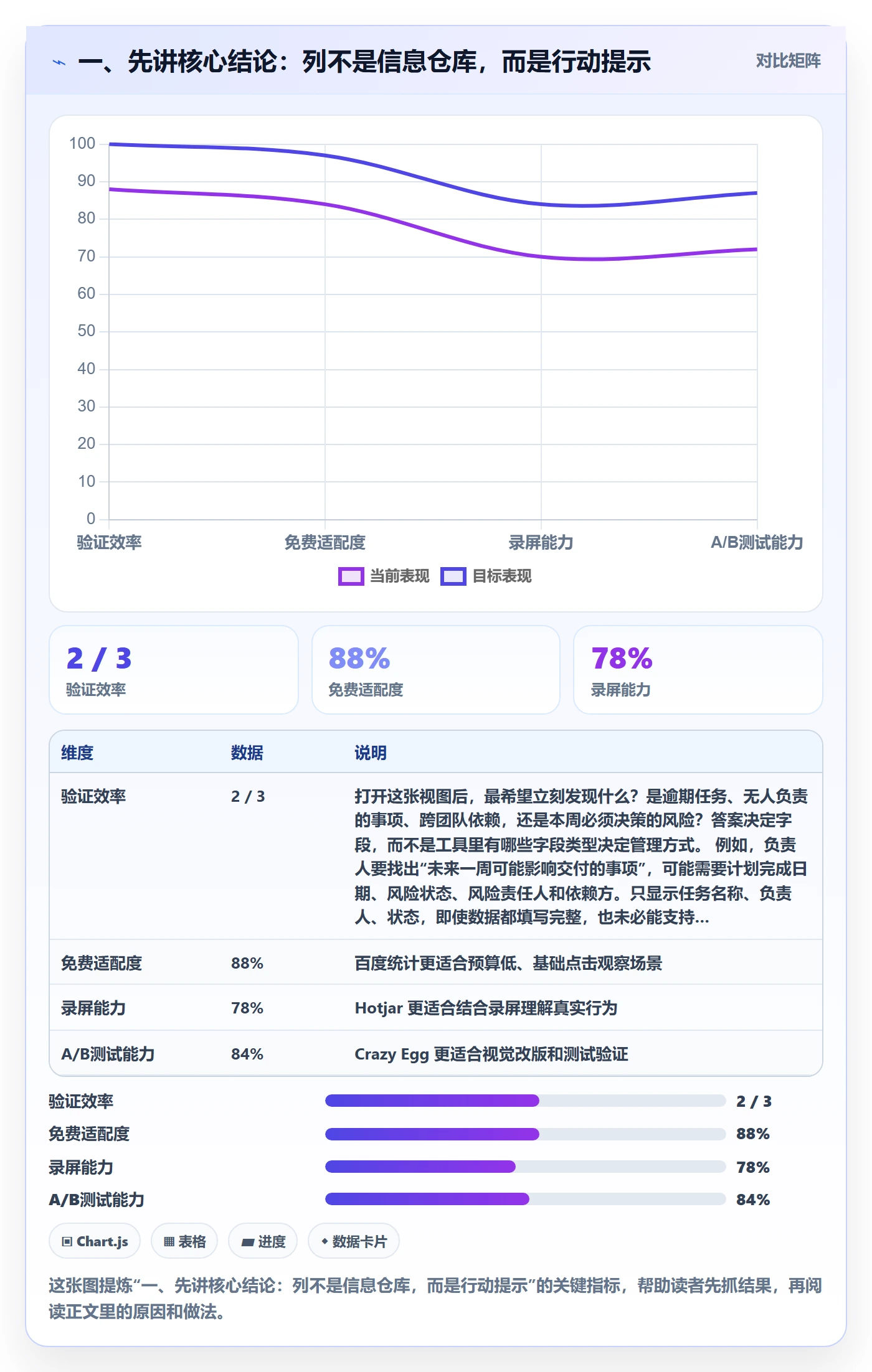The width and height of the screenshot is (872, 1372).
Task: Click the 进度 chip bar icon
Action: click(x=247, y=1242)
